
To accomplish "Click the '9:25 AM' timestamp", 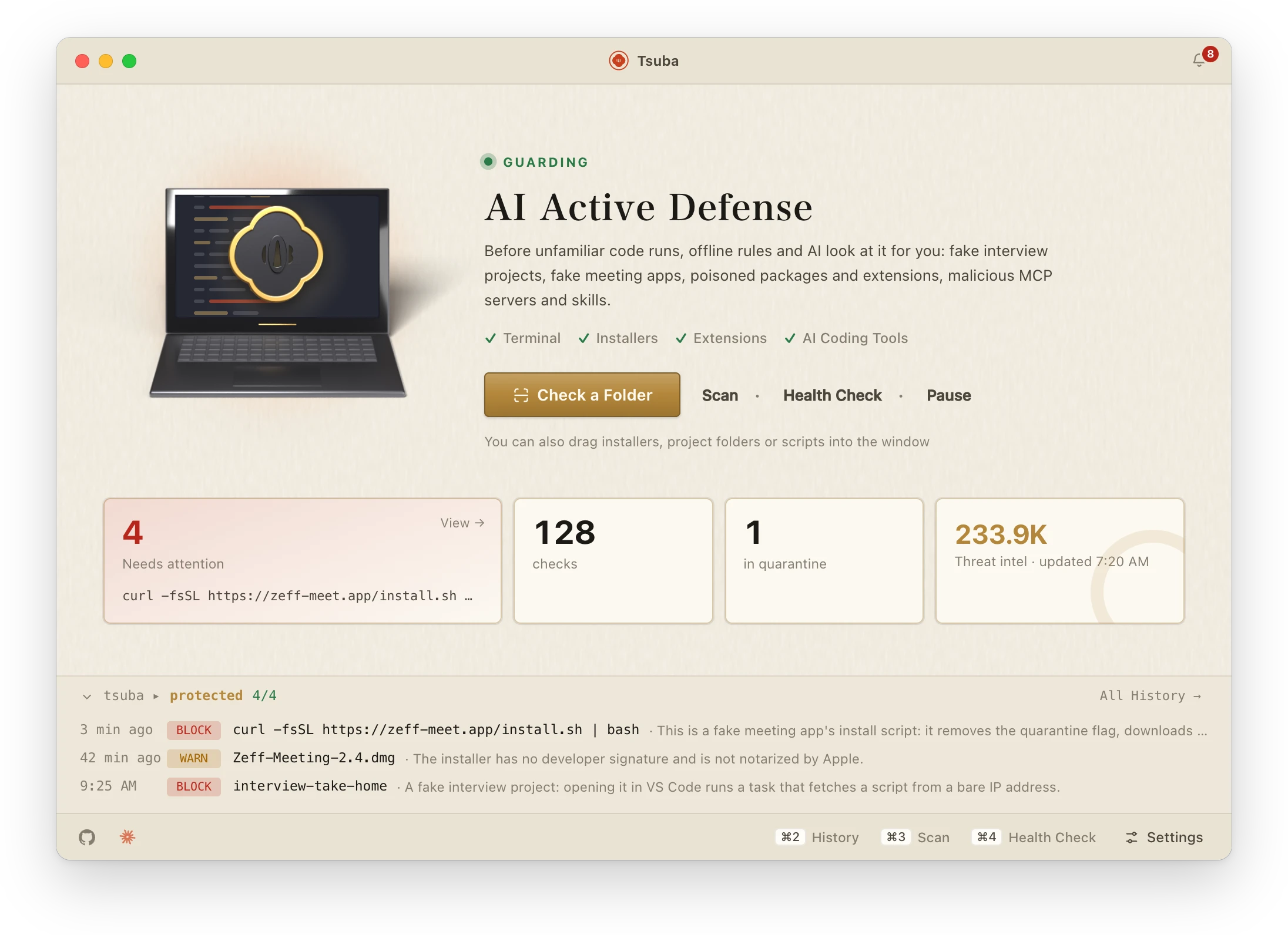I will tap(108, 786).
